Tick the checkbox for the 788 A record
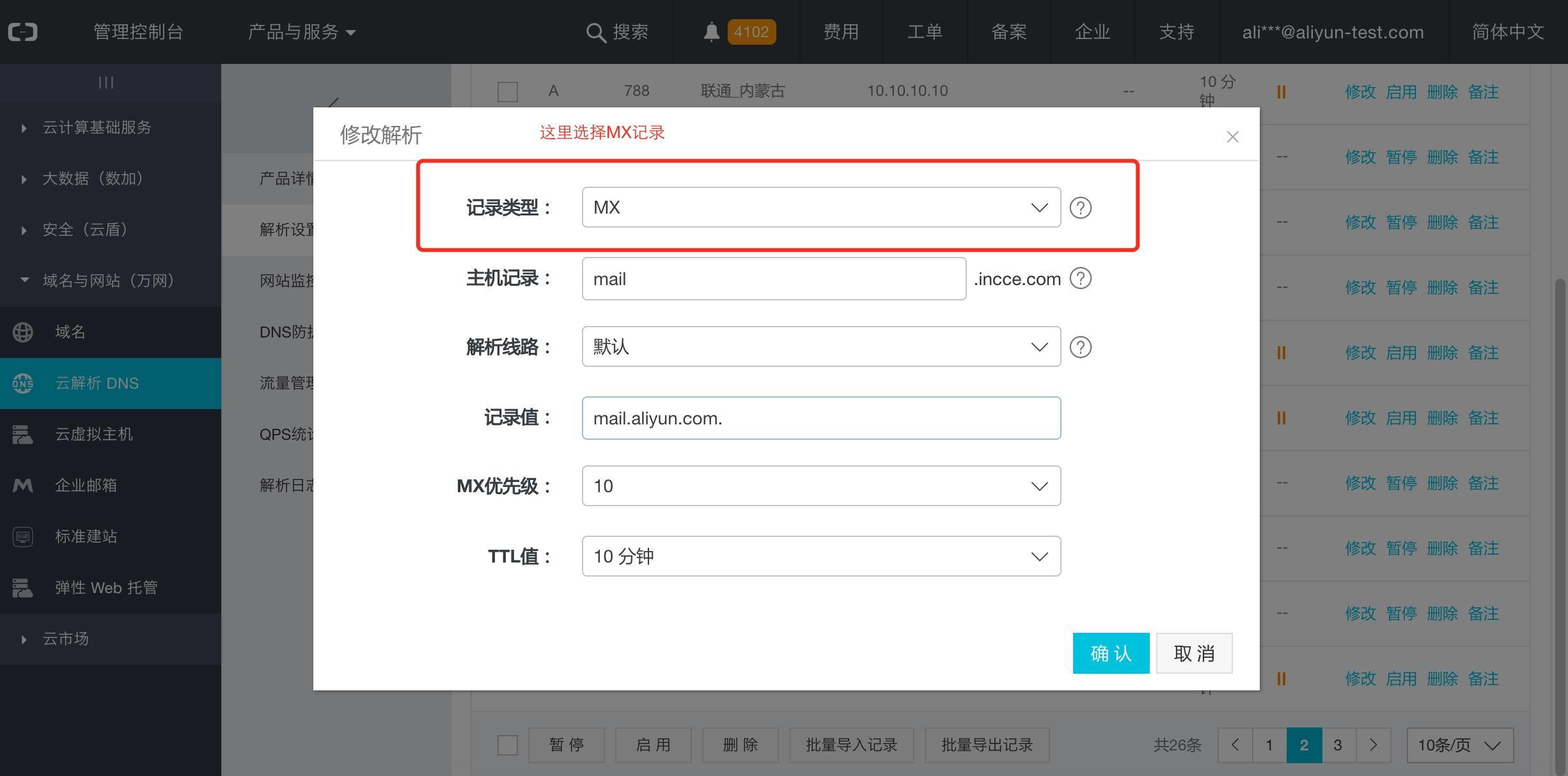This screenshot has width=1568, height=776. pos(508,91)
